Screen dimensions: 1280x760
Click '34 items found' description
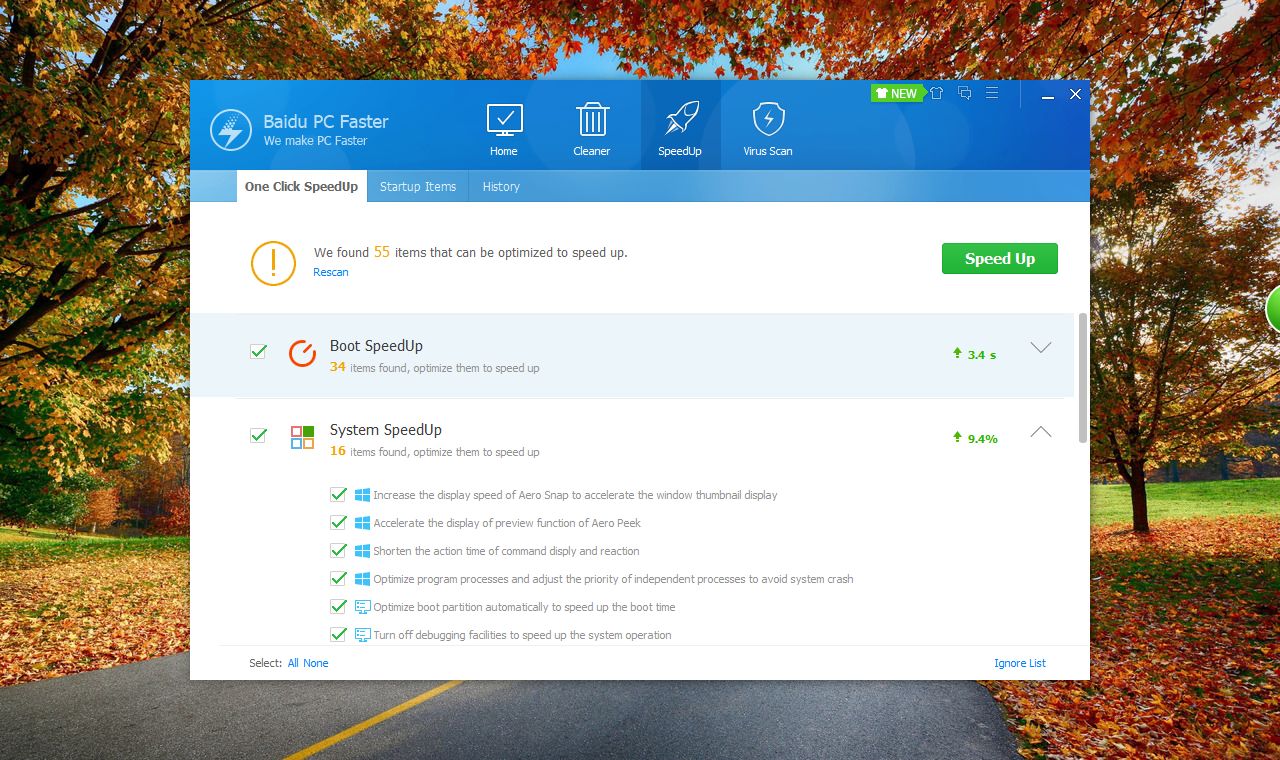(x=434, y=368)
